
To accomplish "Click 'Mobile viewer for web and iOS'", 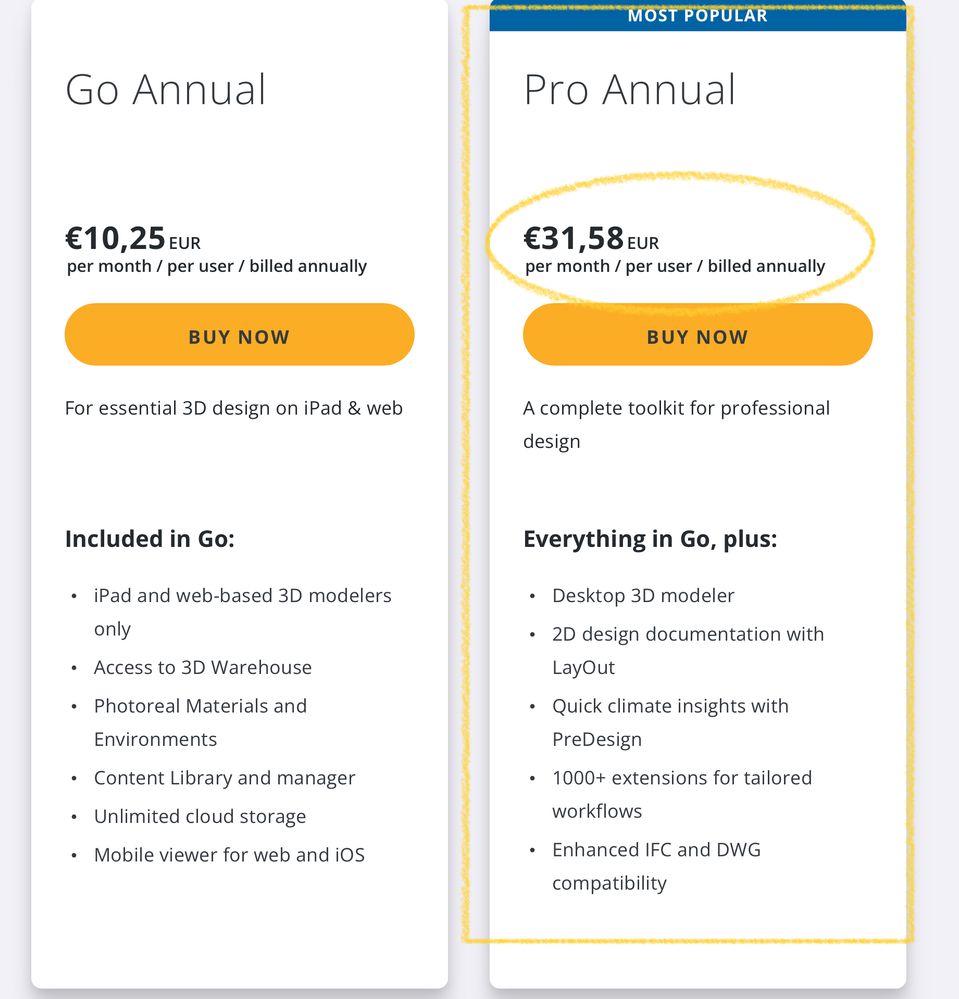I will 229,855.
